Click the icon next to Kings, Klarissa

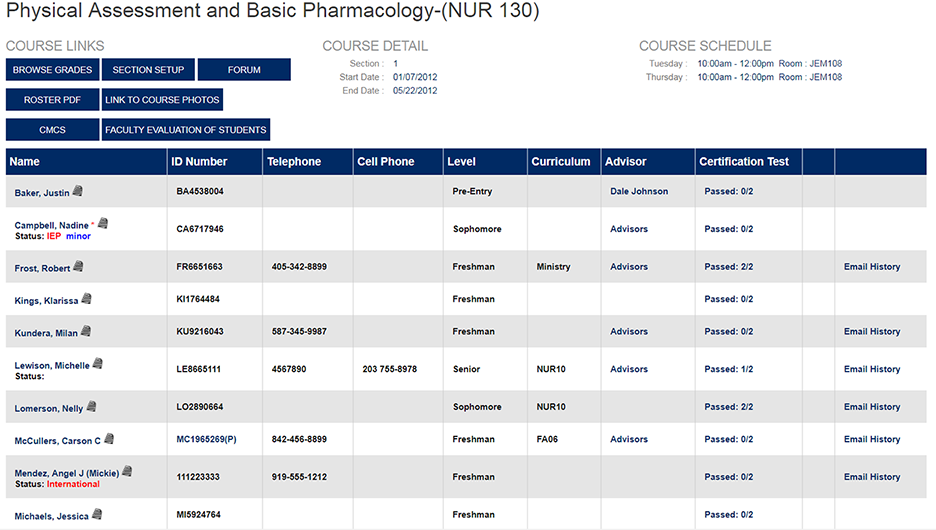[86, 299]
